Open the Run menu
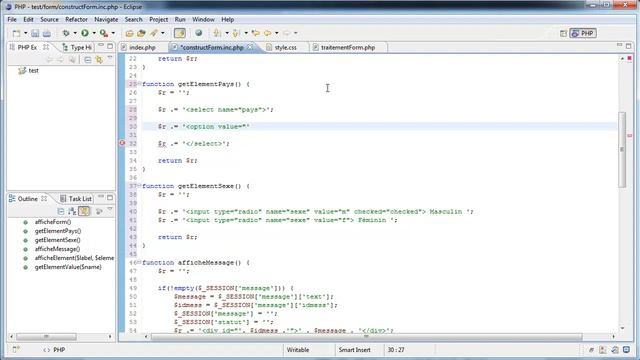 [180, 20]
